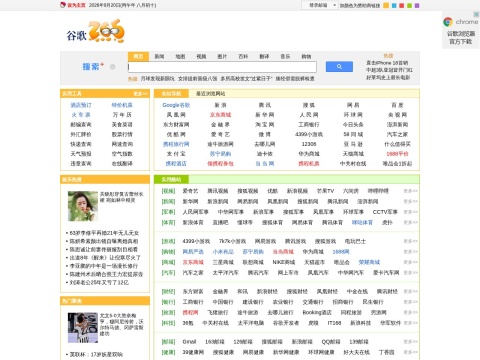Viewport: 480px width, 360px height.
Task: Visit the 唯品会1折起 link
Action: [x=397, y=163]
